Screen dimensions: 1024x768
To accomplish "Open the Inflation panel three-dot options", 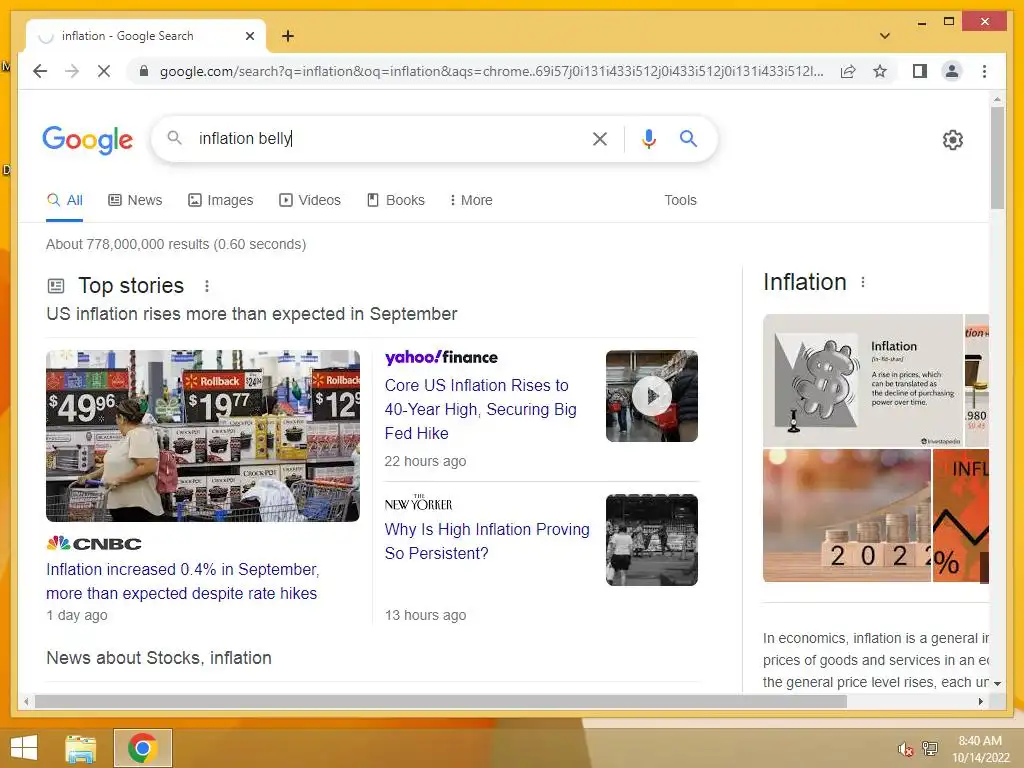I will click(x=863, y=282).
